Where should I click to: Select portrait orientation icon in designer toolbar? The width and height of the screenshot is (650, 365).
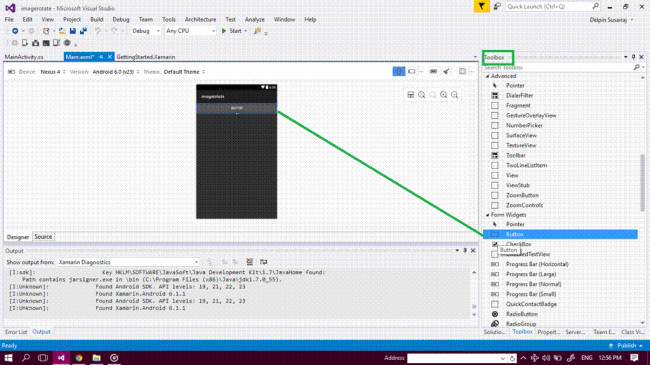[x=398, y=71]
